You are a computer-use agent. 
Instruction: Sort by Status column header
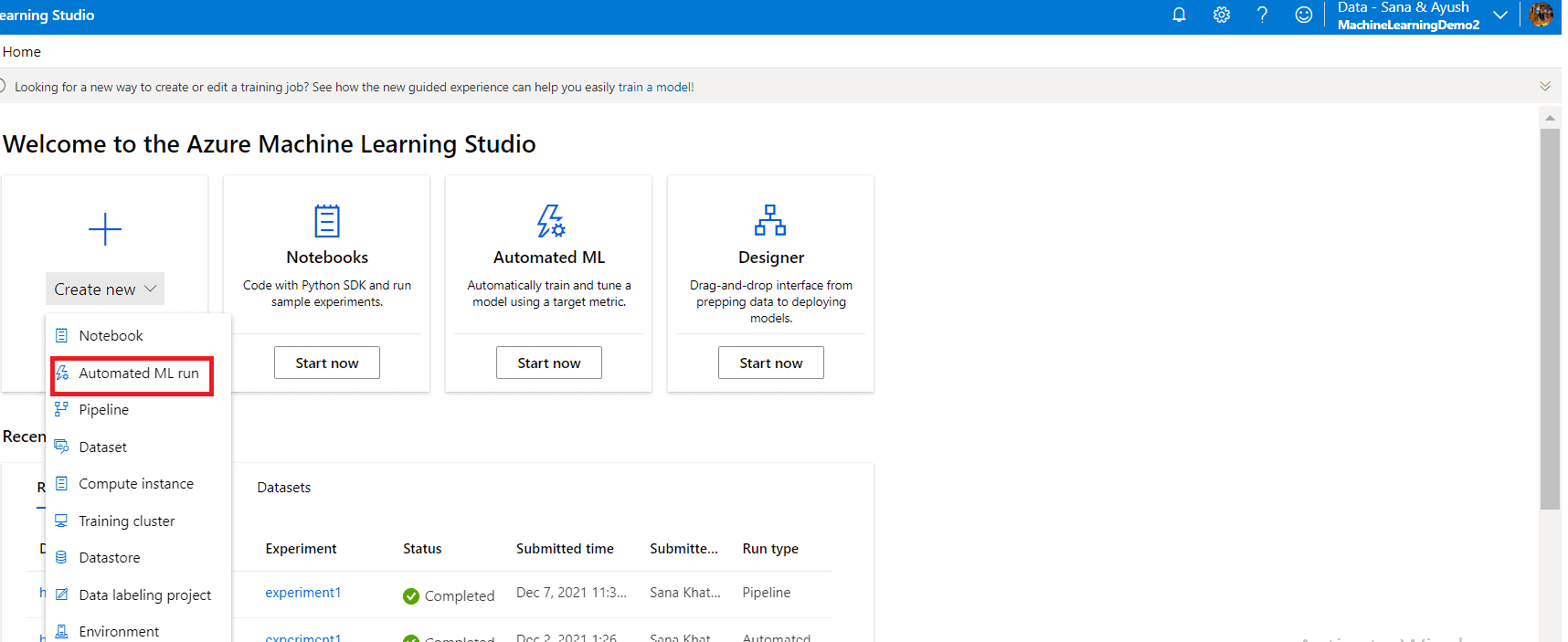click(x=422, y=549)
